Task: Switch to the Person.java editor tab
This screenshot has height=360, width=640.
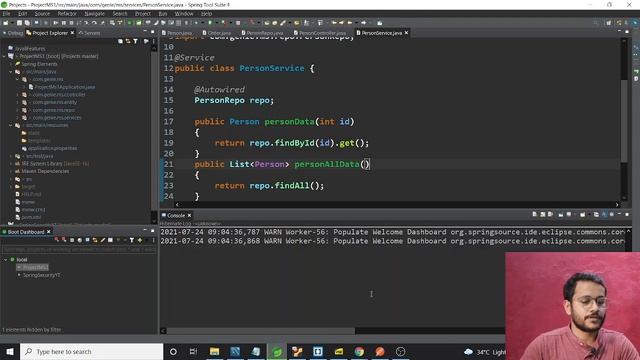Action: [x=176, y=33]
